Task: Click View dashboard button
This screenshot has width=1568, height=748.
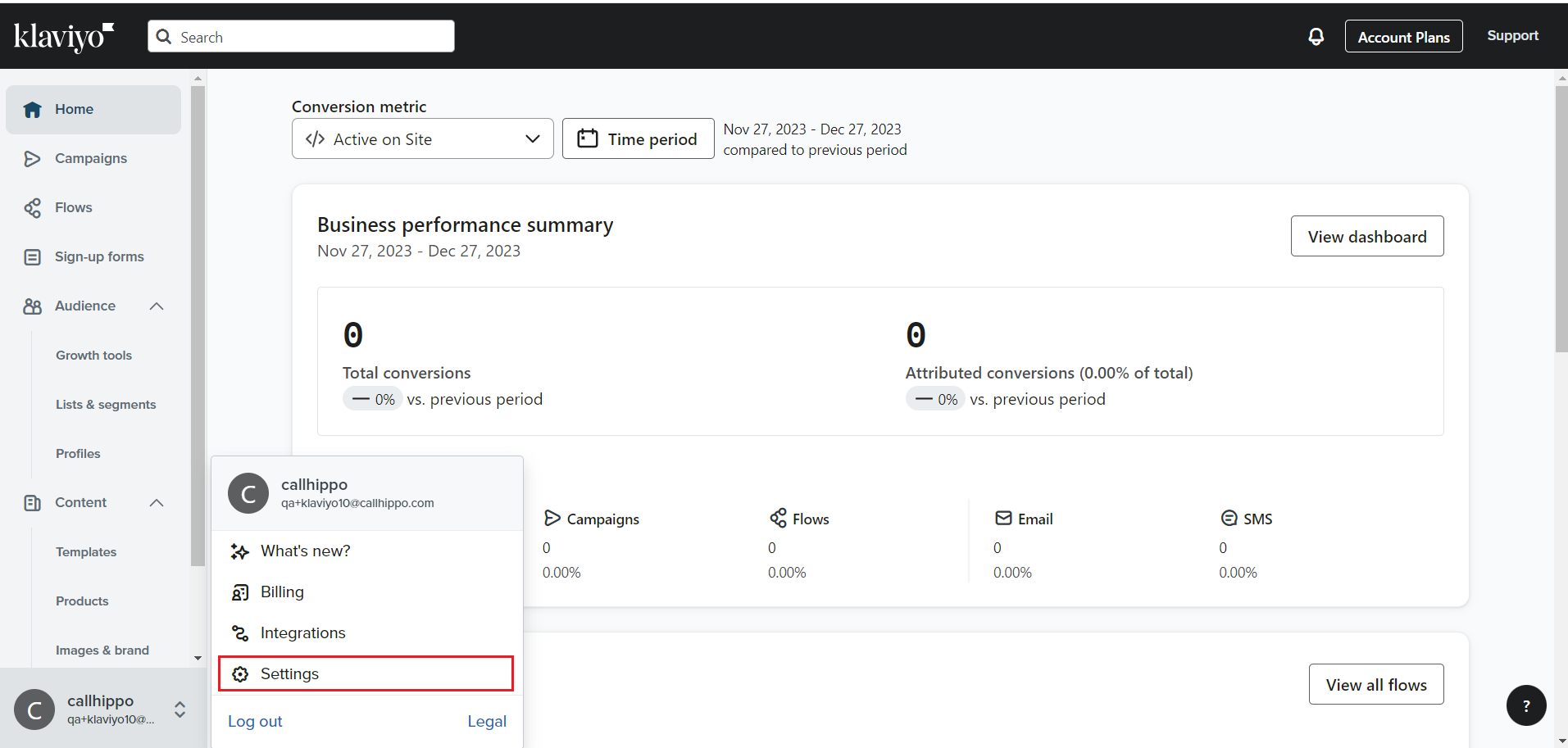Action: (1367, 236)
